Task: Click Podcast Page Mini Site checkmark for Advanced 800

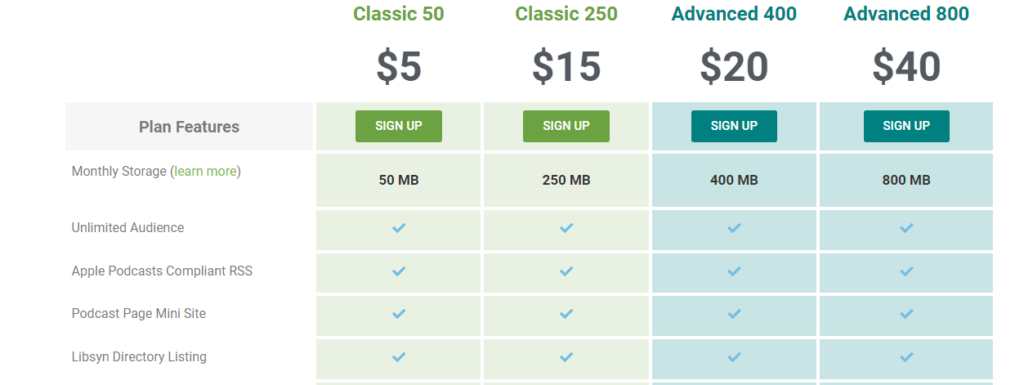Action: (906, 314)
